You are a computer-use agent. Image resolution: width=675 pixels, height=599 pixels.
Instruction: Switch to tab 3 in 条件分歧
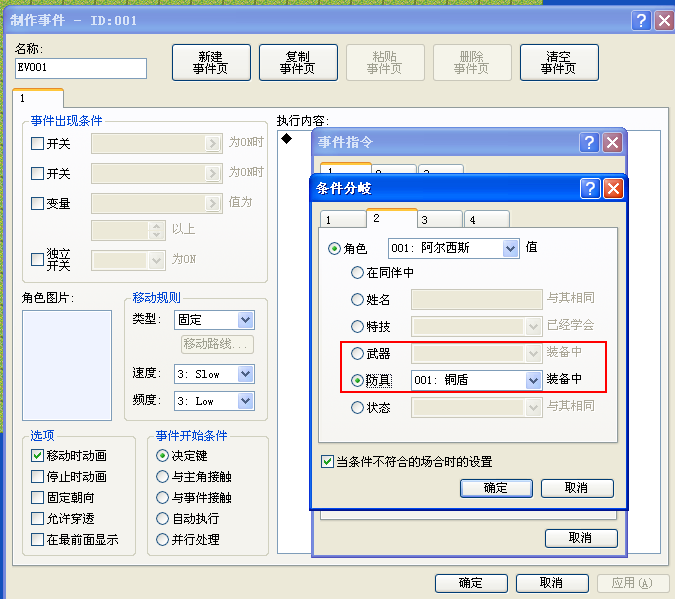point(440,220)
